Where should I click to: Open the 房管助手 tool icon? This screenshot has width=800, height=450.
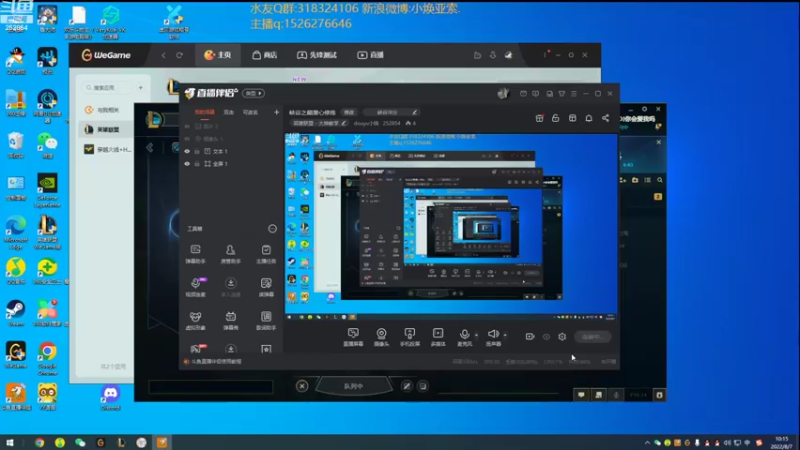coord(231,254)
